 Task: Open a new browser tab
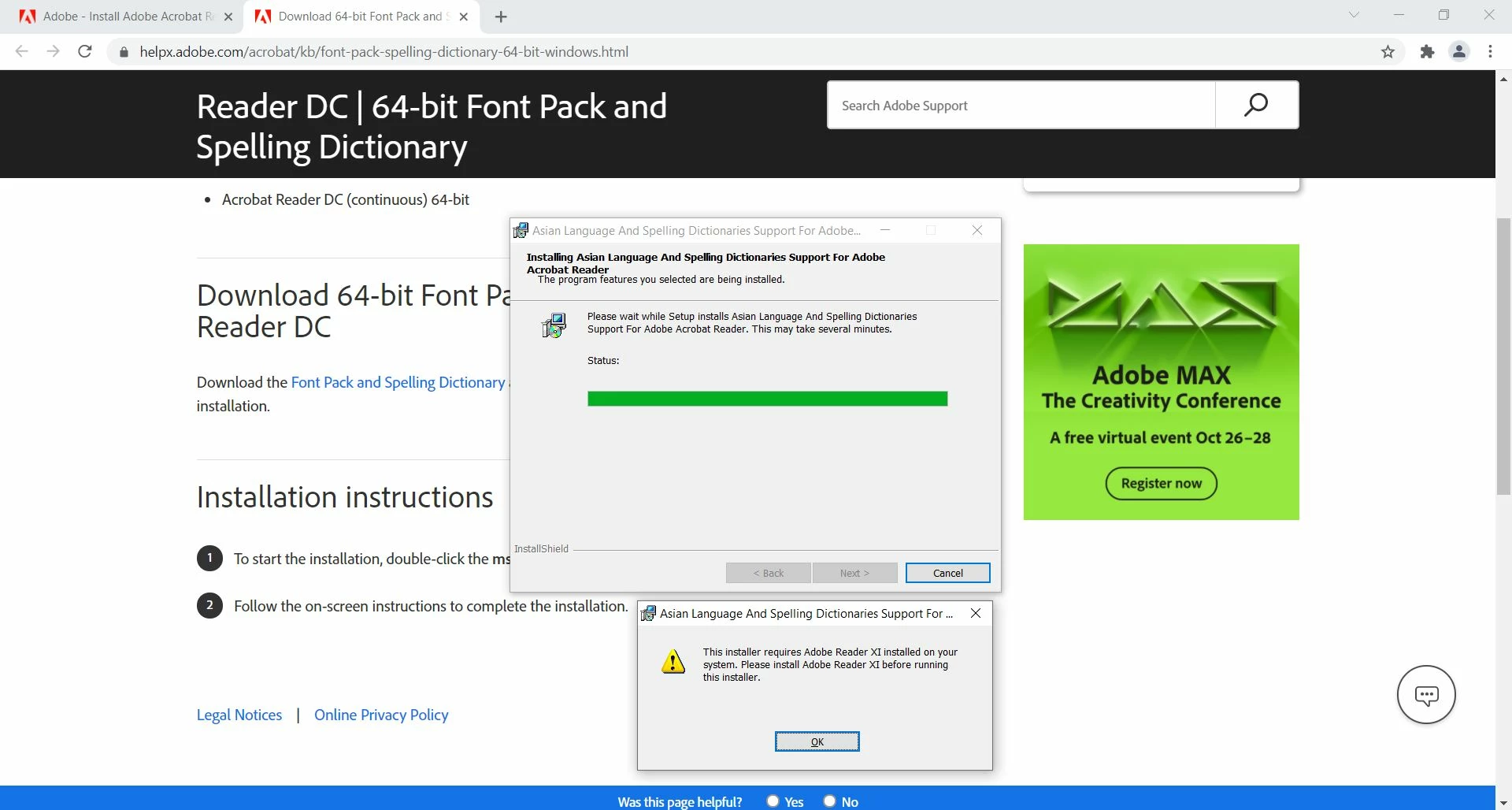coord(501,17)
